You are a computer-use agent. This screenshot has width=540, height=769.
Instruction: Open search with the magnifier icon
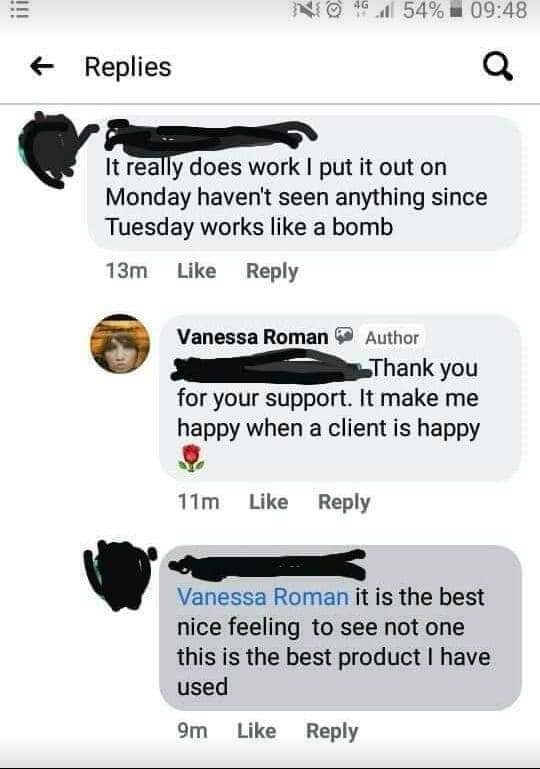(498, 67)
